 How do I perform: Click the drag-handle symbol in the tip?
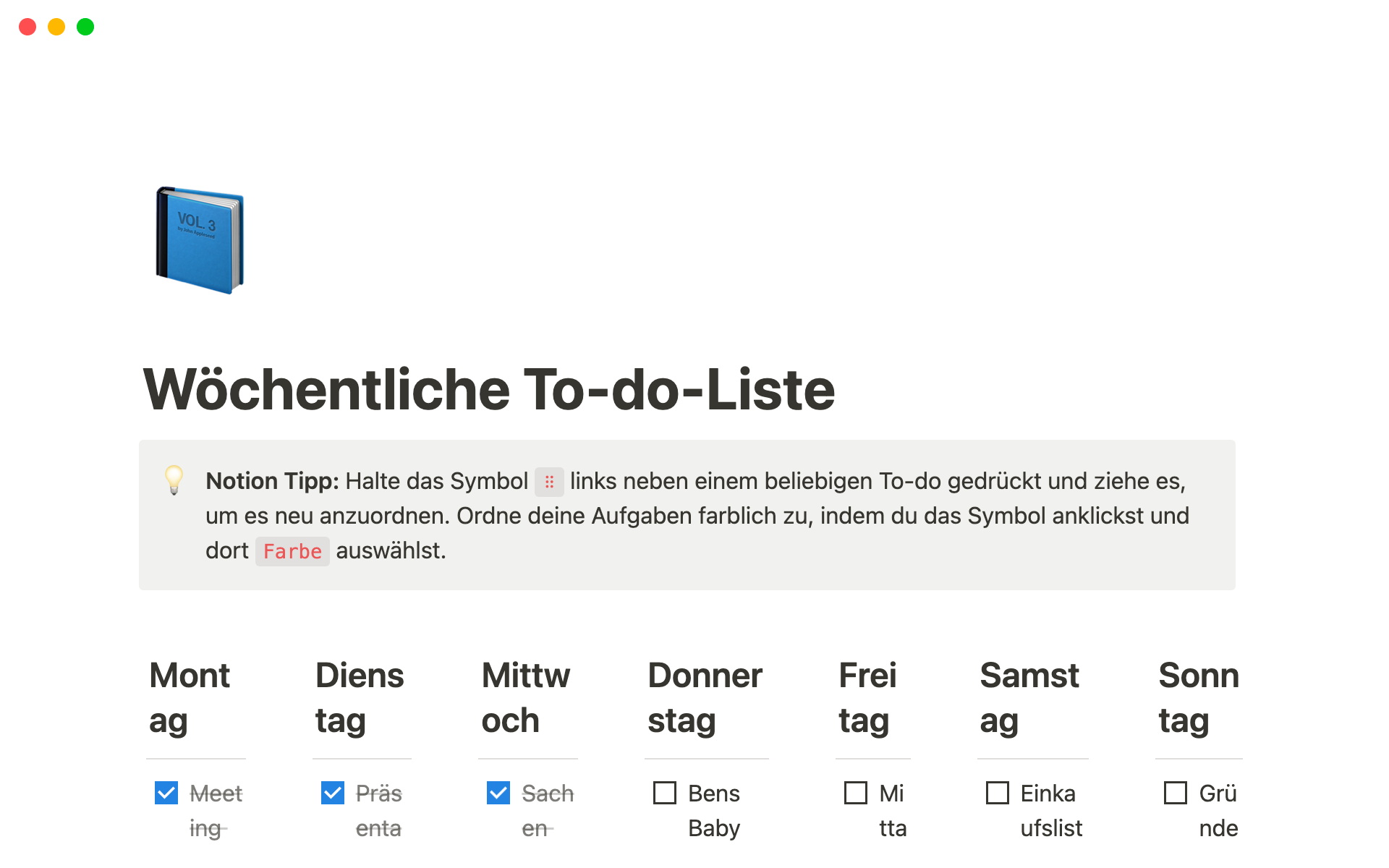coord(549,482)
